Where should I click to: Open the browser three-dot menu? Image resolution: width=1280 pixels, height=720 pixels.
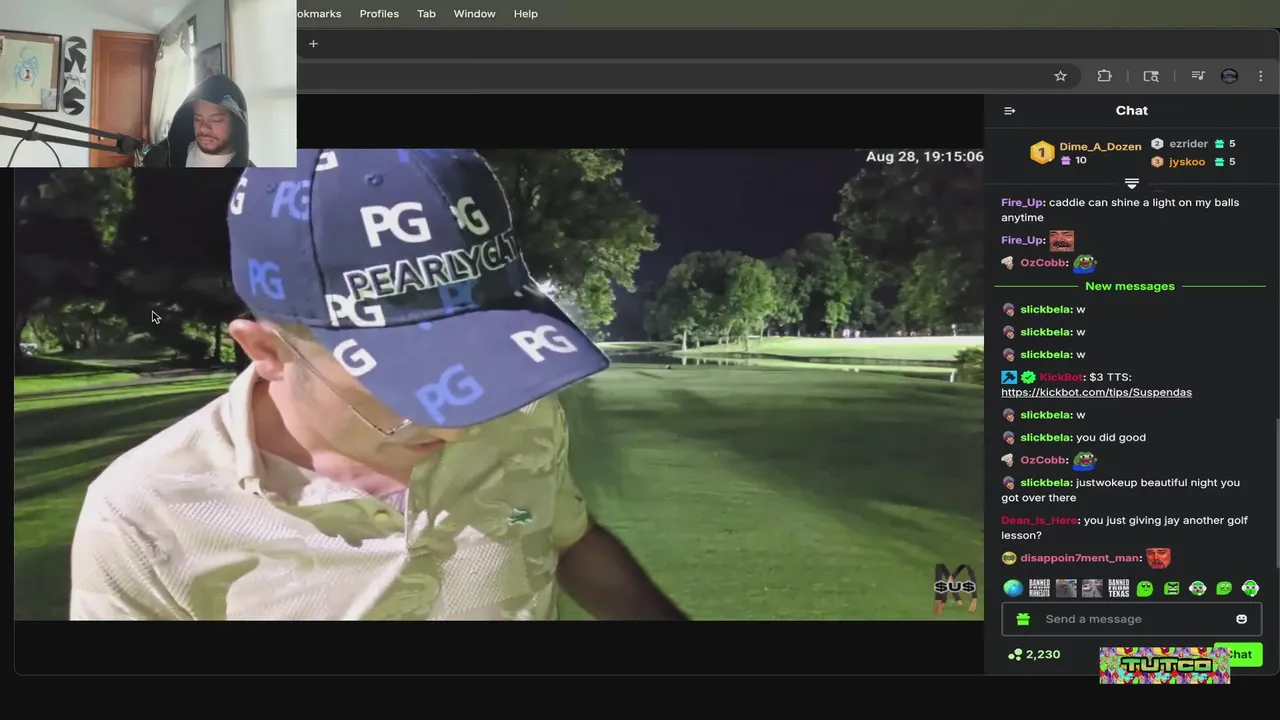(1260, 76)
